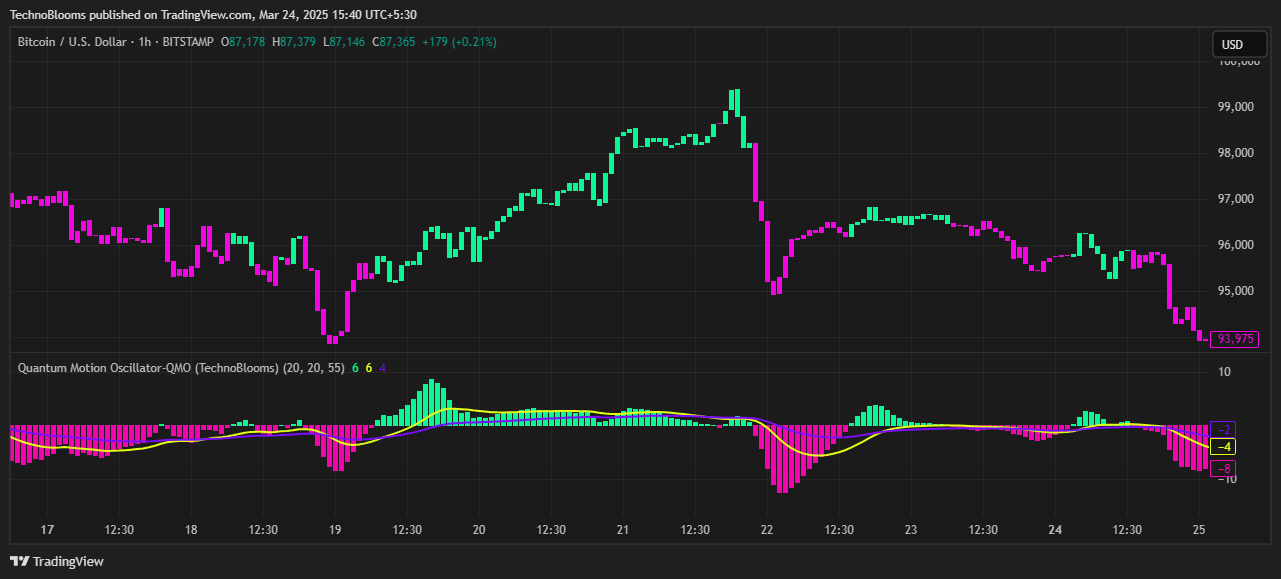The height and width of the screenshot is (579, 1281).
Task: Click the C87,365 close value
Action: pyautogui.click(x=394, y=42)
